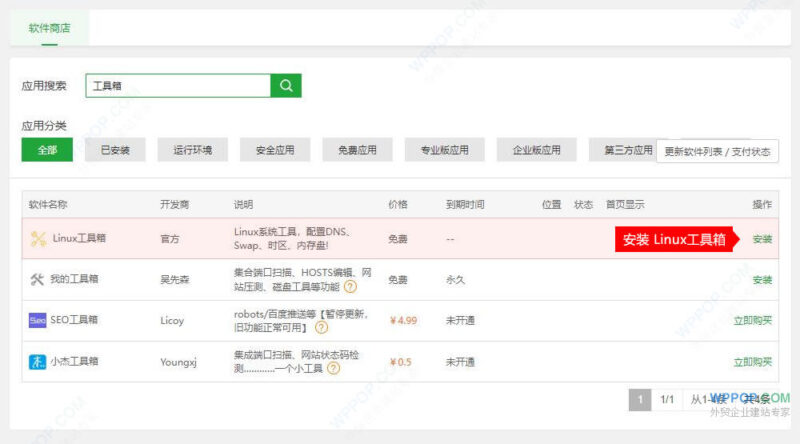Click the SEO工具箱 icon
Screen dimensions: 800x444
(x=38, y=320)
